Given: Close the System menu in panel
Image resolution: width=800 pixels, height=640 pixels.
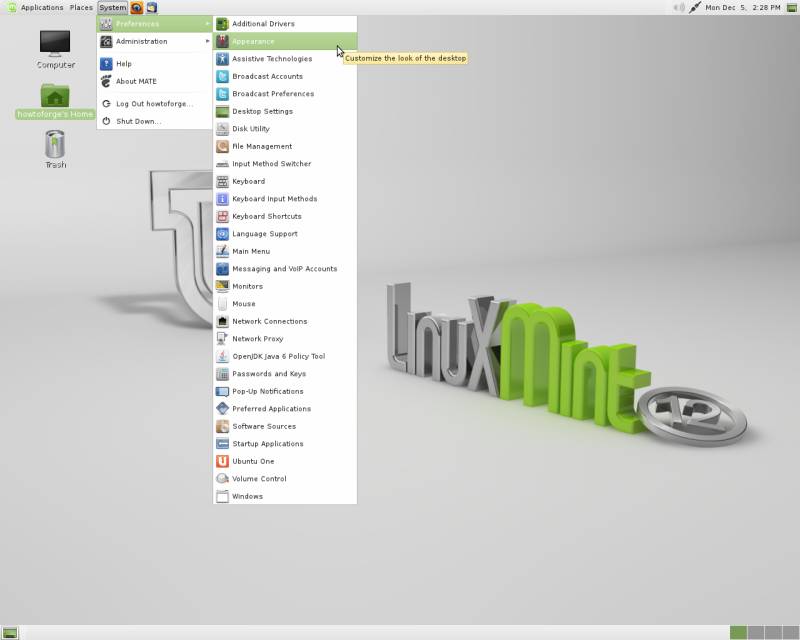Looking at the screenshot, I should 112,8.
